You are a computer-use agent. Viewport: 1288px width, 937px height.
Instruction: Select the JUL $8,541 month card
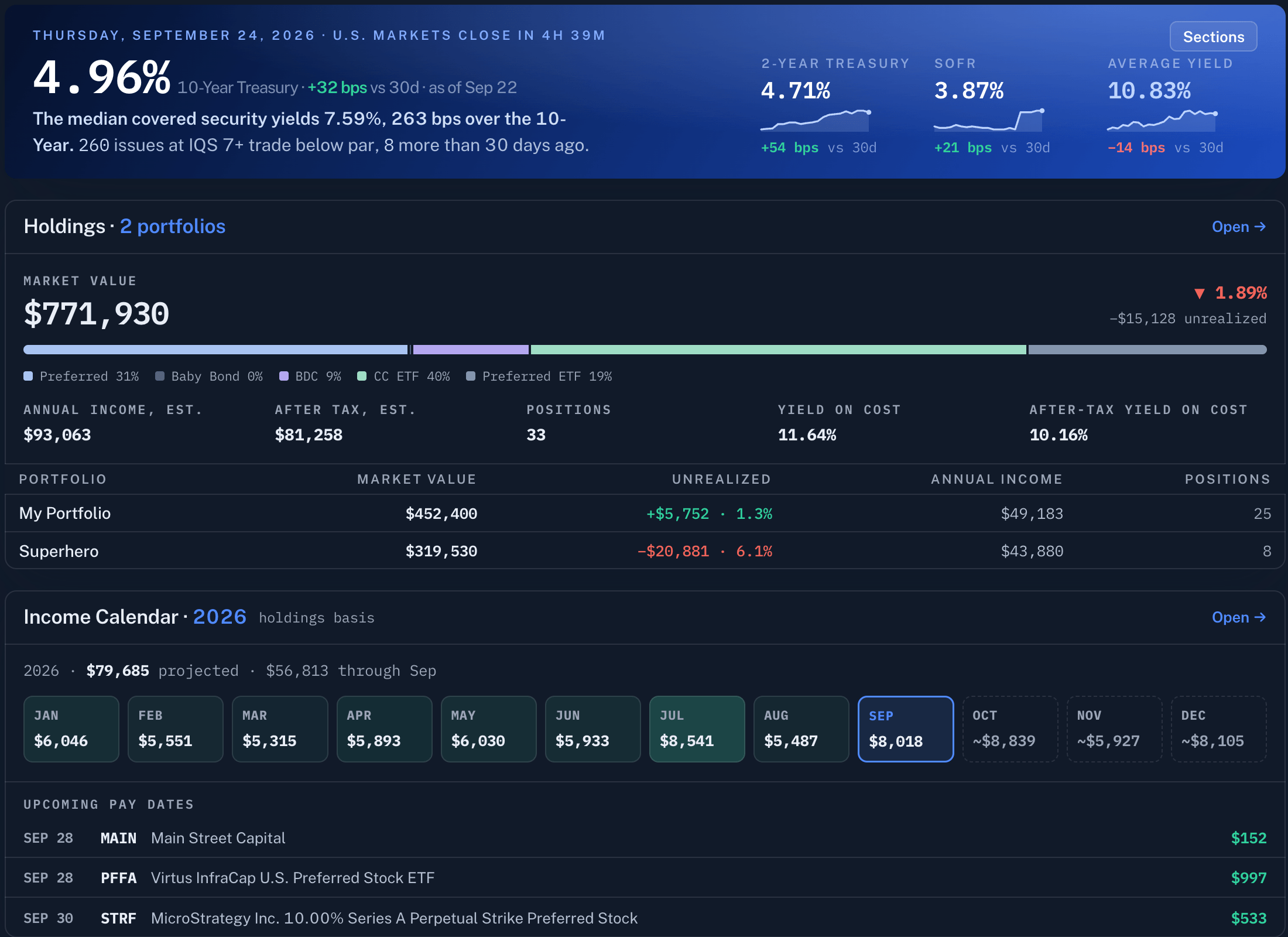tap(697, 729)
